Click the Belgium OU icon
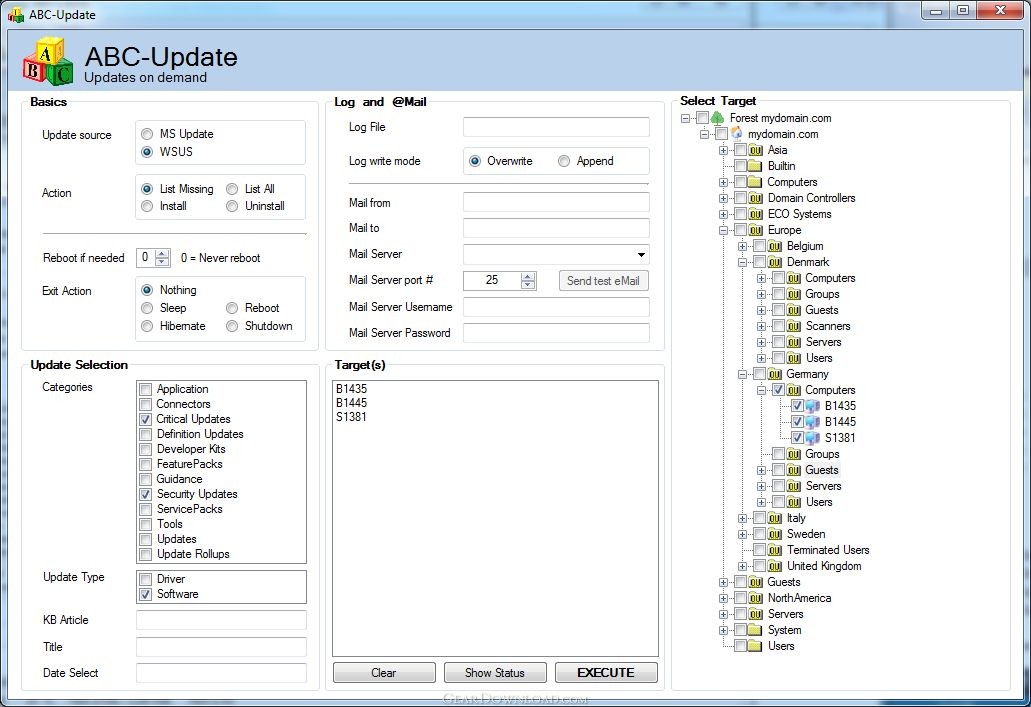This screenshot has width=1031, height=707. (775, 246)
